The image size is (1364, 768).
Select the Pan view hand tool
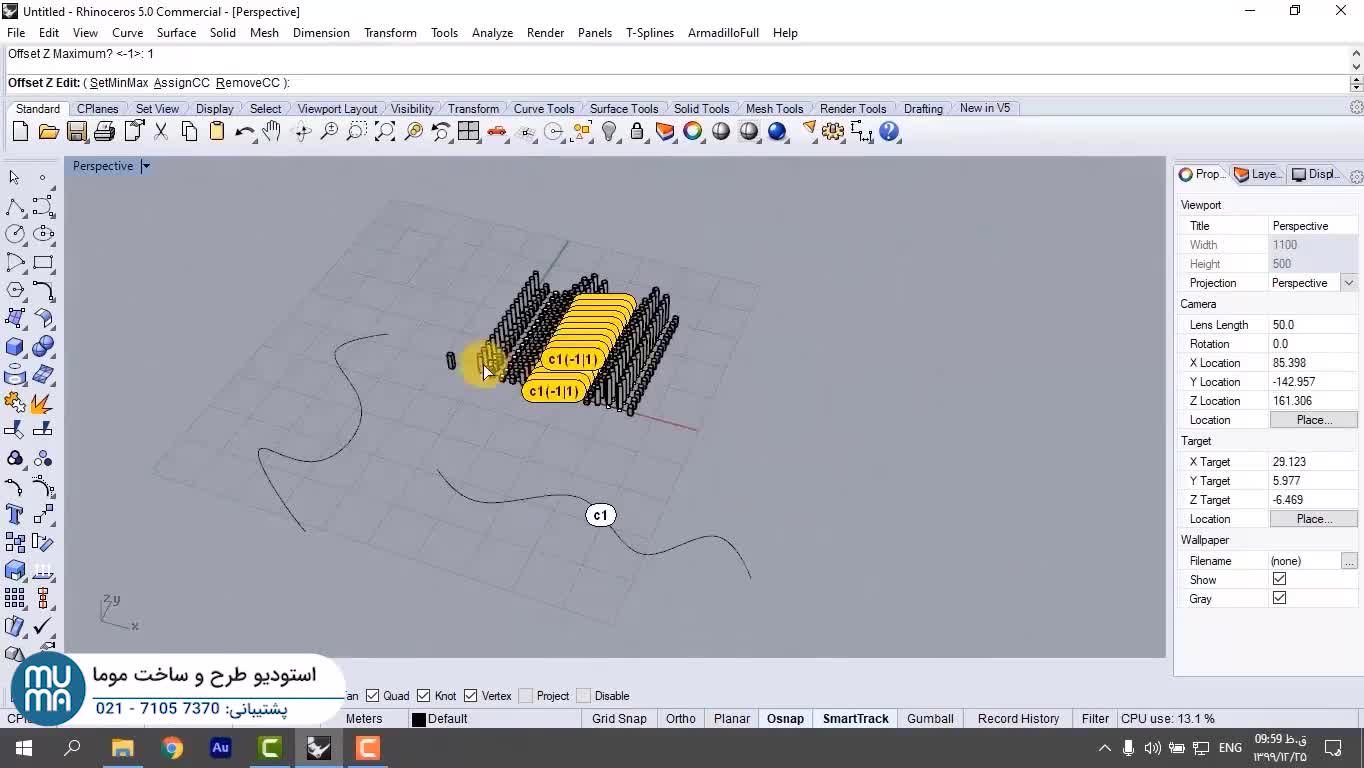point(272,131)
